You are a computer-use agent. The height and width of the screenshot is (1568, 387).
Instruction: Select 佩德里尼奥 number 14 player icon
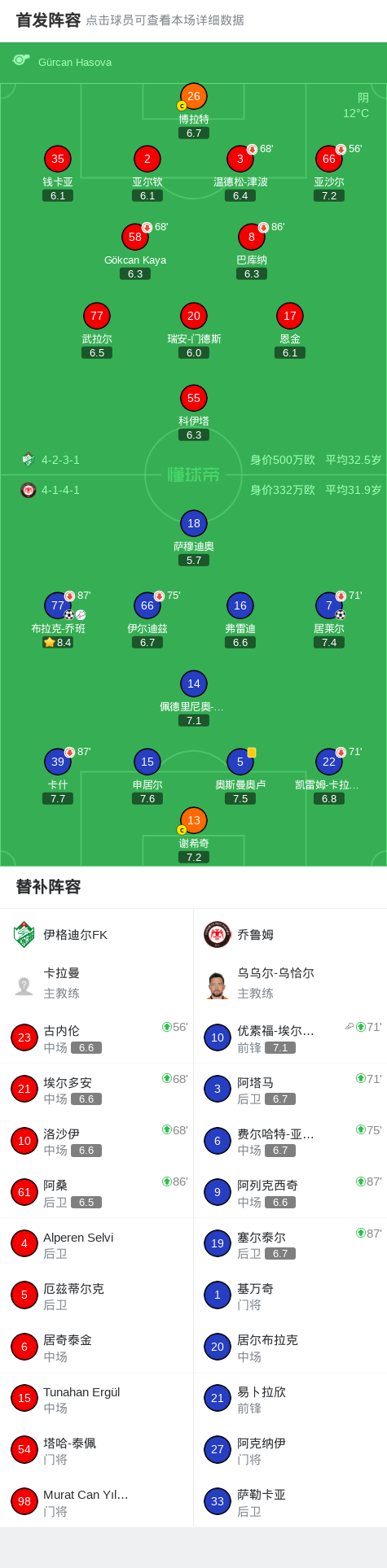pos(194,684)
